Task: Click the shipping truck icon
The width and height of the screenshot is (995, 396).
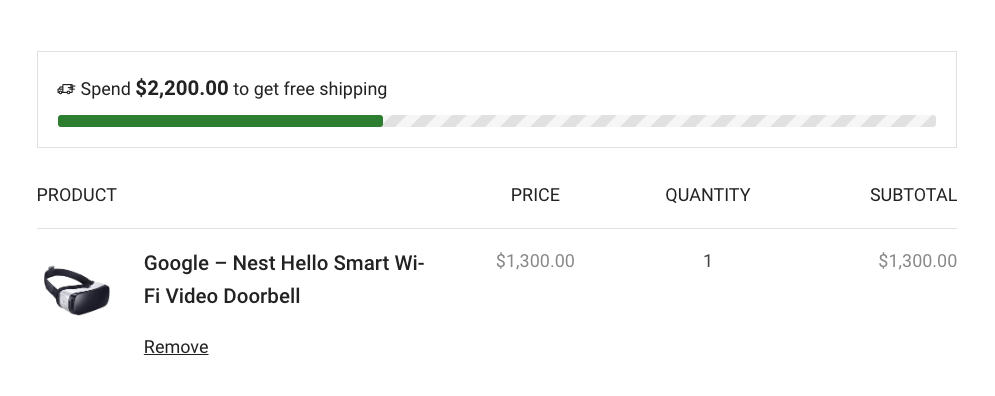Action: (x=66, y=89)
